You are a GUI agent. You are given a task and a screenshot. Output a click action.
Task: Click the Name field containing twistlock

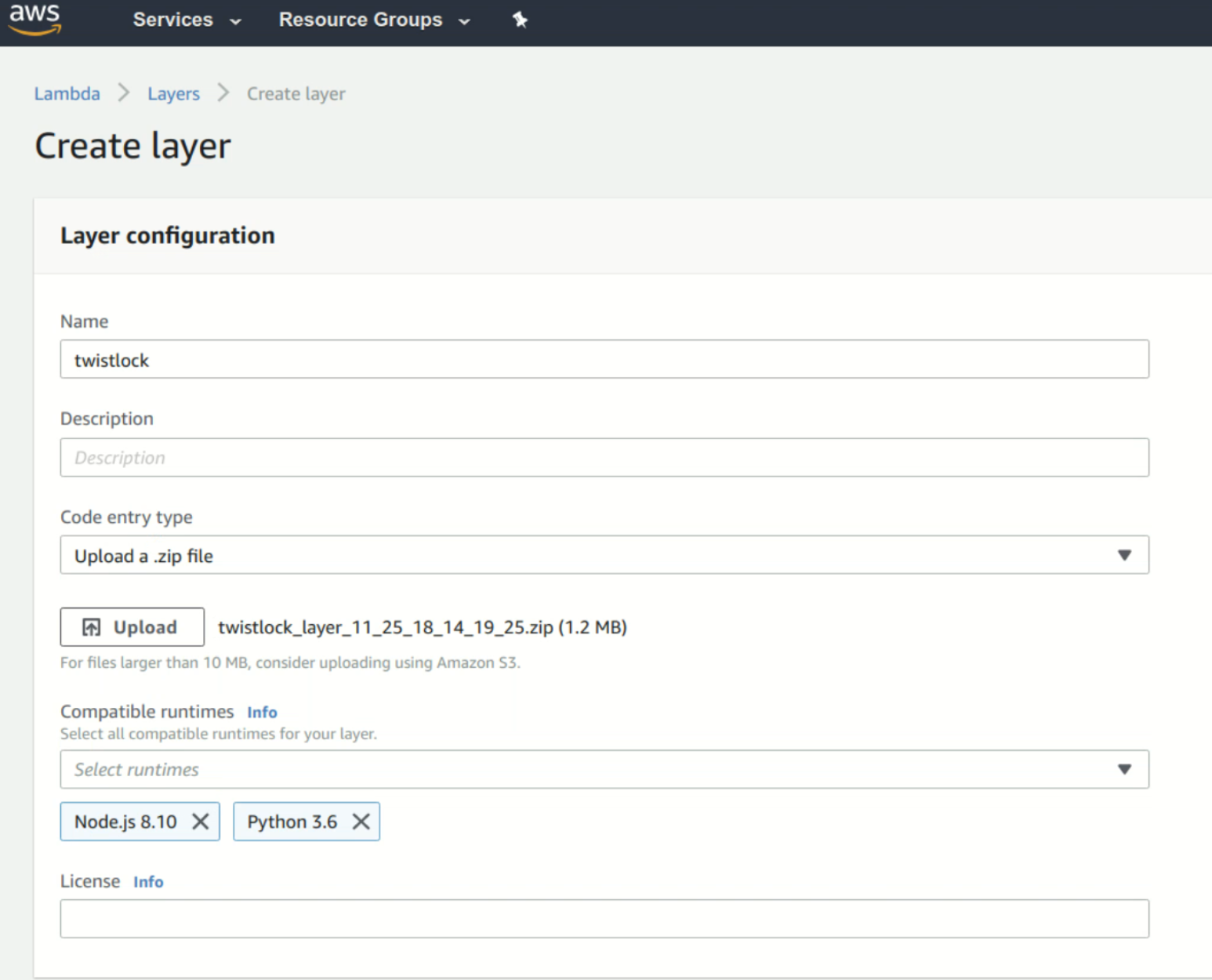[x=604, y=359]
